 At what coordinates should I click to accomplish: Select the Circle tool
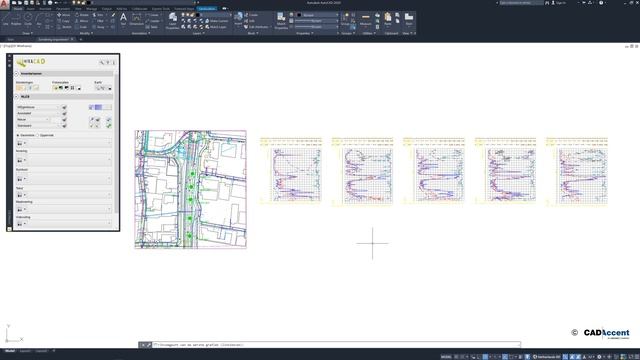(x=28, y=19)
